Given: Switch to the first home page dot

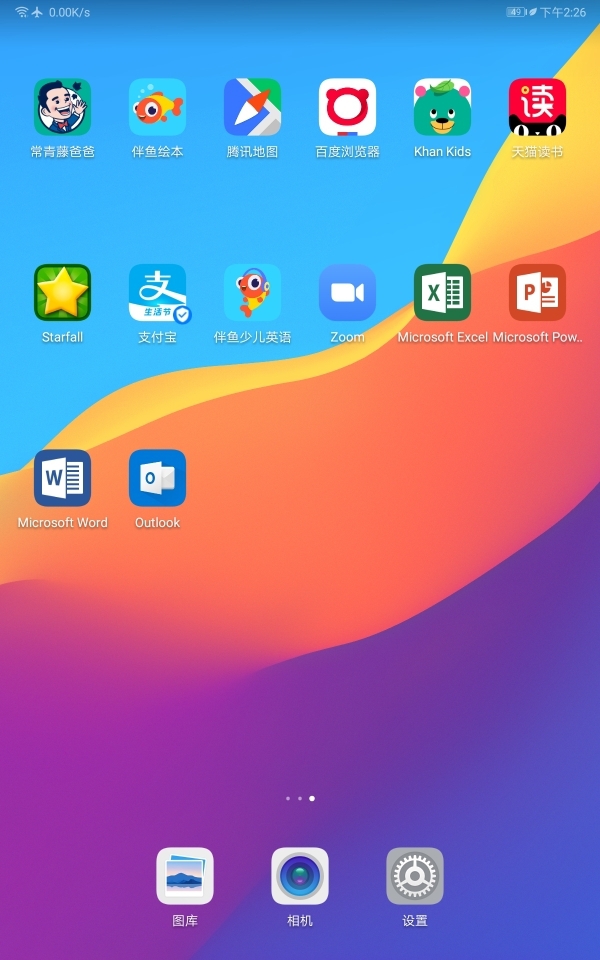Looking at the screenshot, I should tap(288, 799).
